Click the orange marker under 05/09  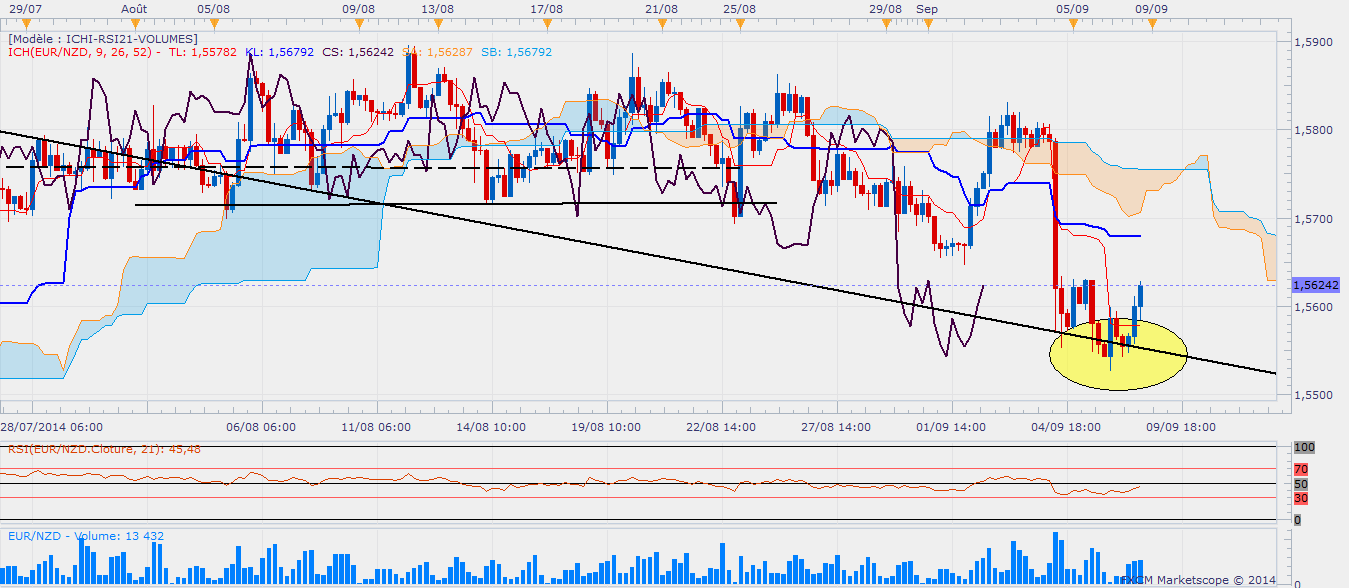click(x=1072, y=24)
